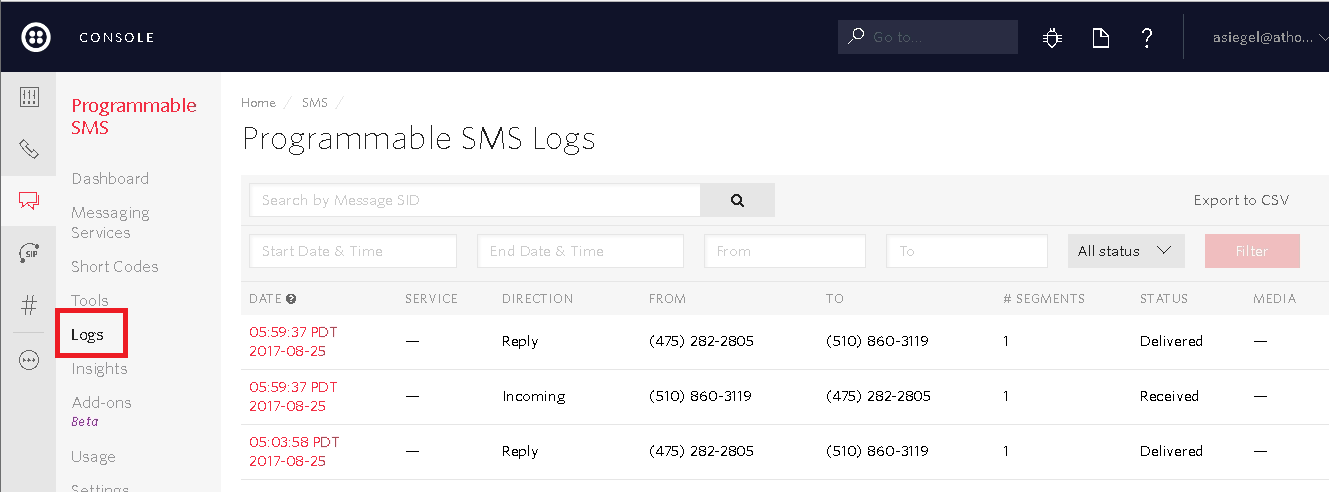Click the Twilio logo icon
Viewport: 1329px width, 492px height.
(37, 37)
